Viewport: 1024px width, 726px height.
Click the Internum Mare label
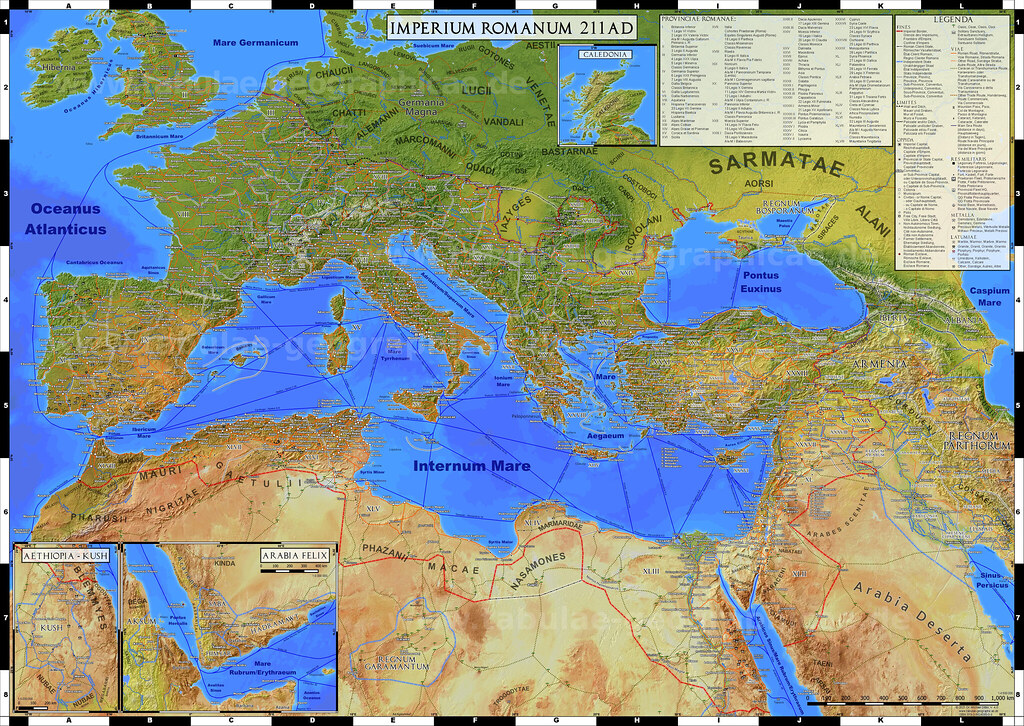(472, 466)
